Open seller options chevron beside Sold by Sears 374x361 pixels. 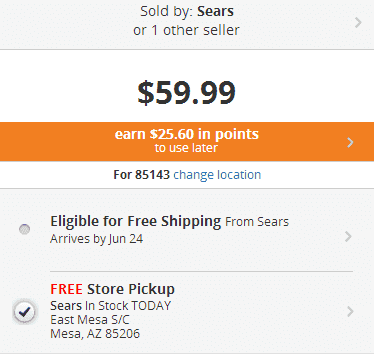pos(358,22)
